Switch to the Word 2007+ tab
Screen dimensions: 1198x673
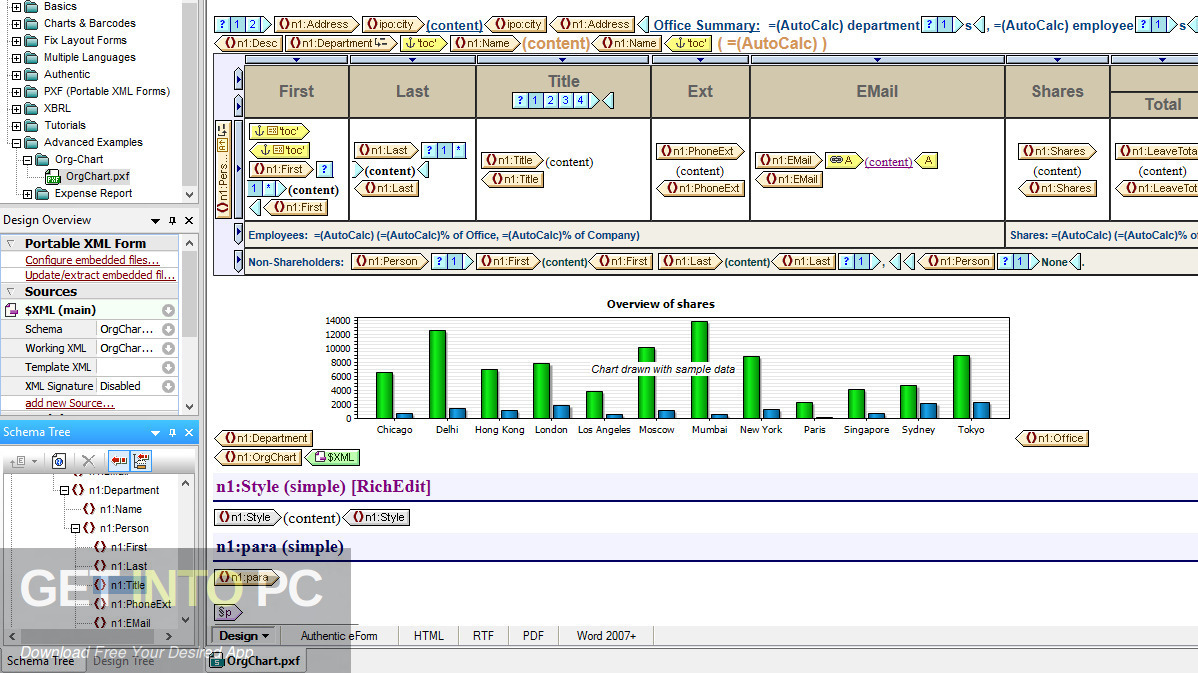click(x=606, y=636)
